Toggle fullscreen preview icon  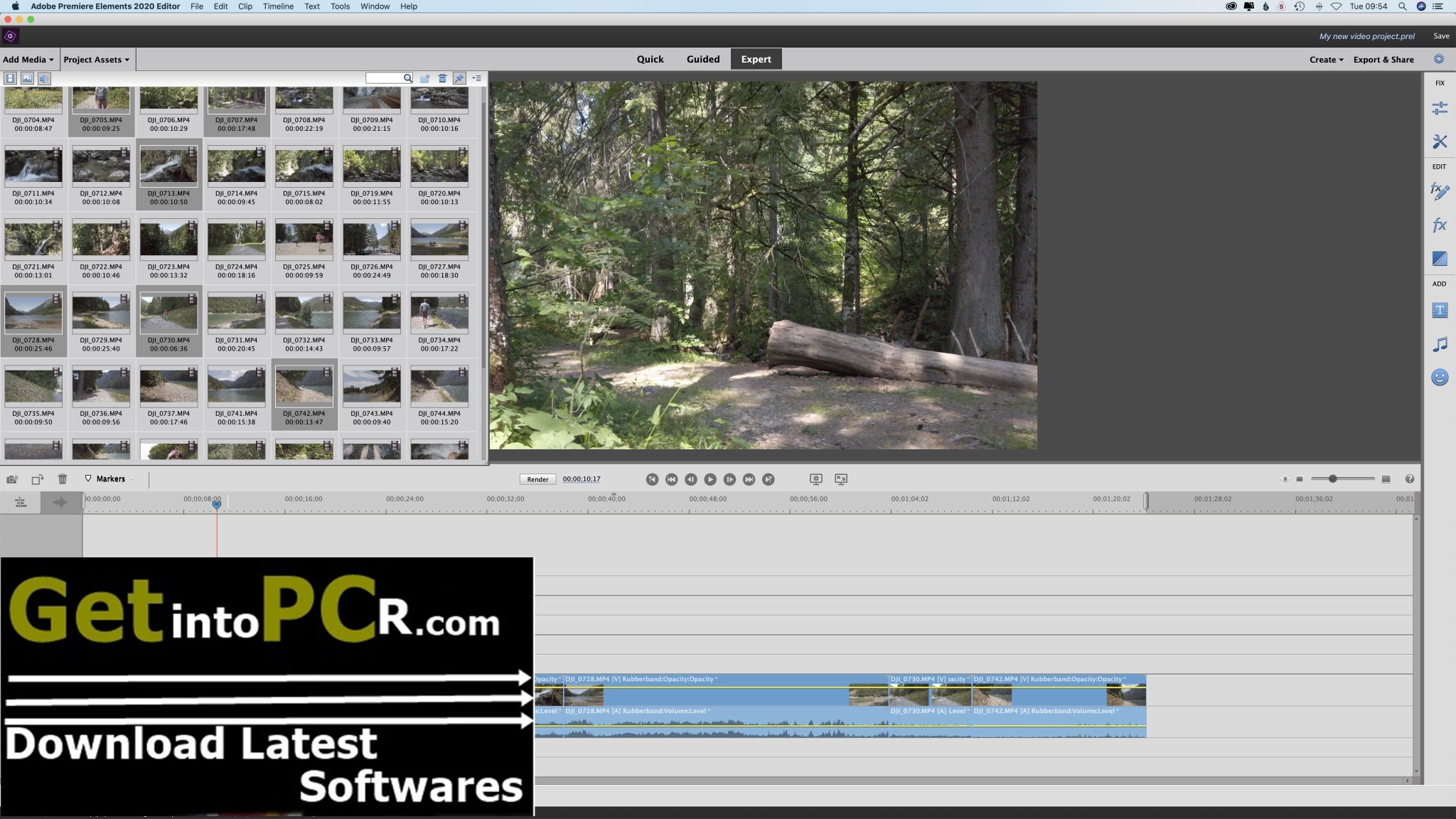(x=841, y=479)
